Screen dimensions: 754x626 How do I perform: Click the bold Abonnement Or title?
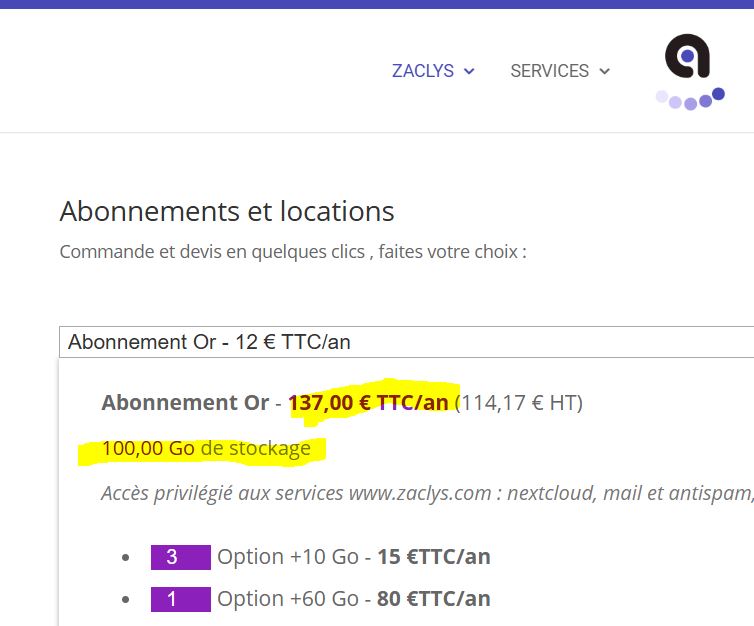point(185,403)
